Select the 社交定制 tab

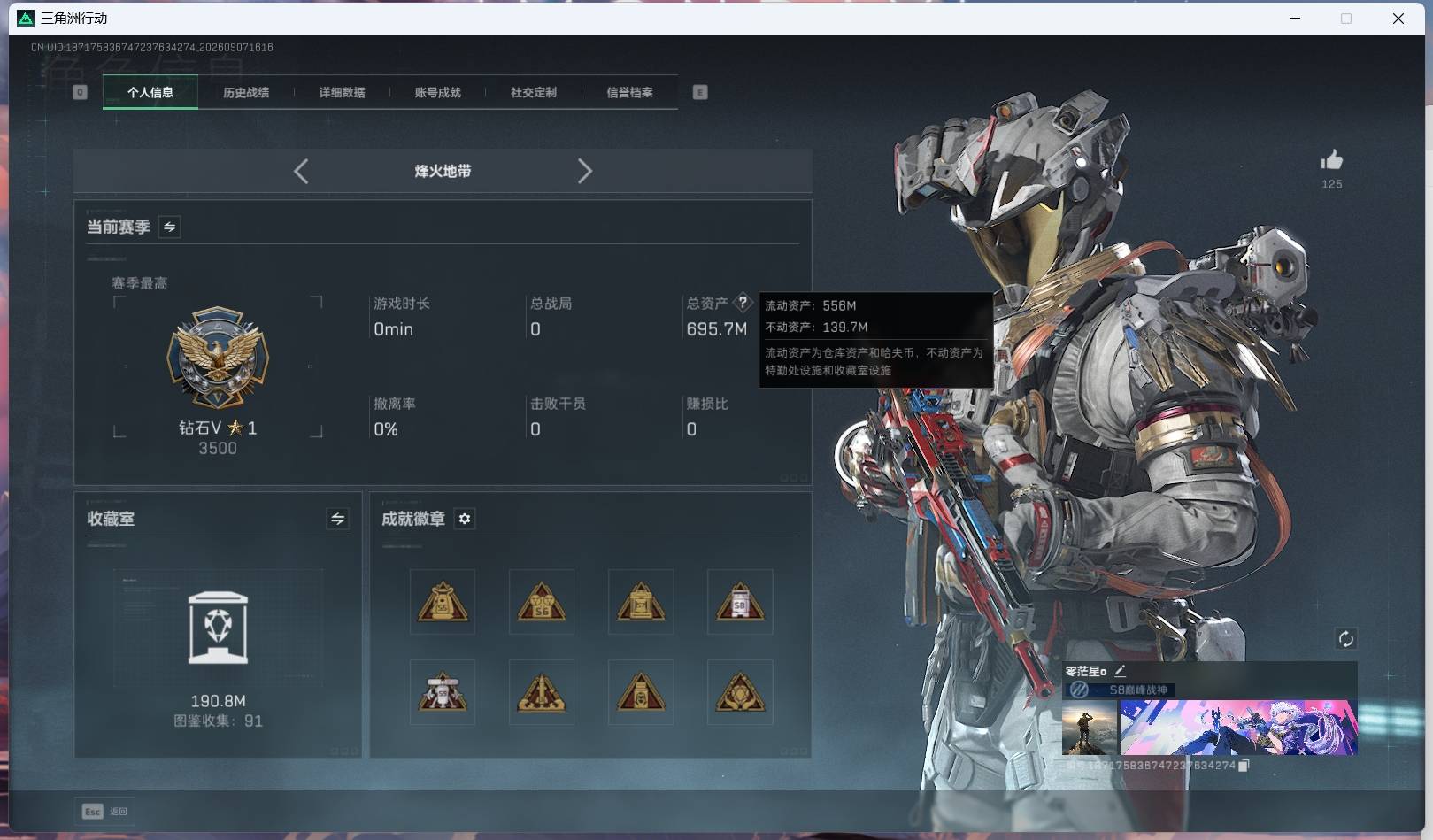(x=534, y=92)
